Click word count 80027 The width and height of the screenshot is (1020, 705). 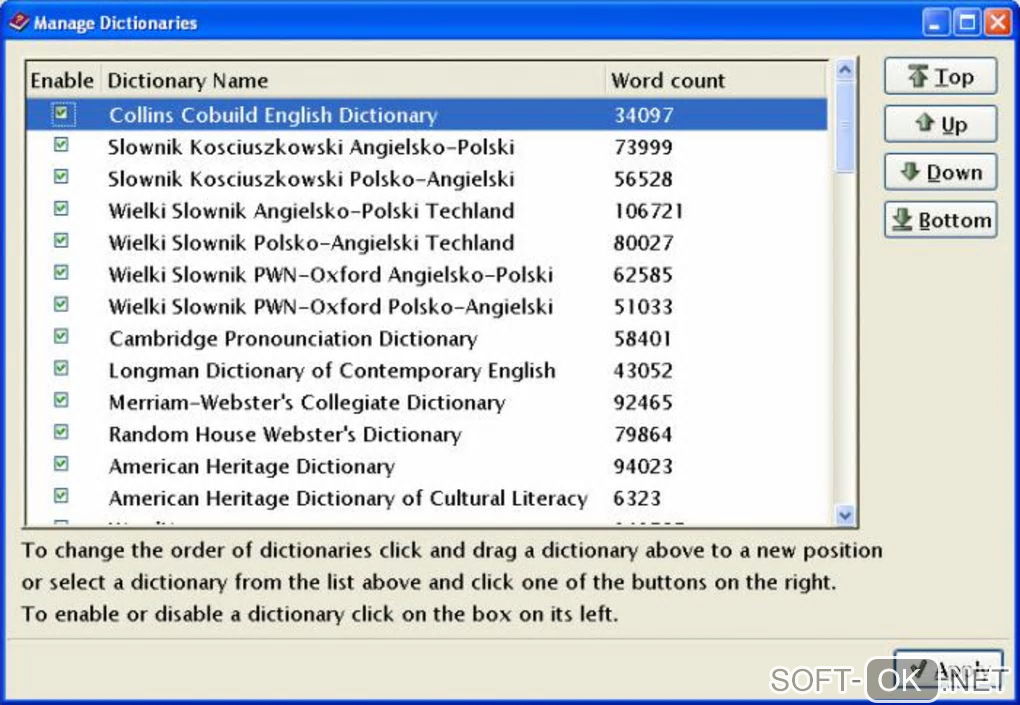pos(643,243)
